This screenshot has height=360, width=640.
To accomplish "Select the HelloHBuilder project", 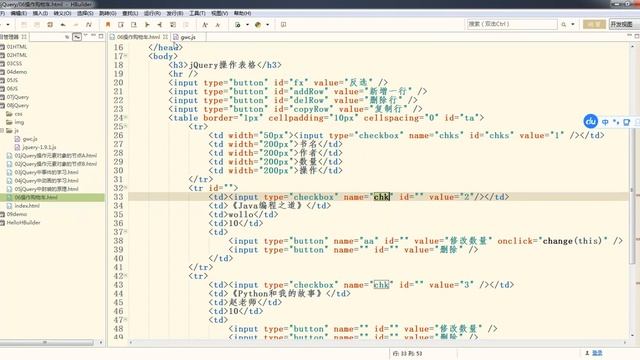I will pos(23,222).
